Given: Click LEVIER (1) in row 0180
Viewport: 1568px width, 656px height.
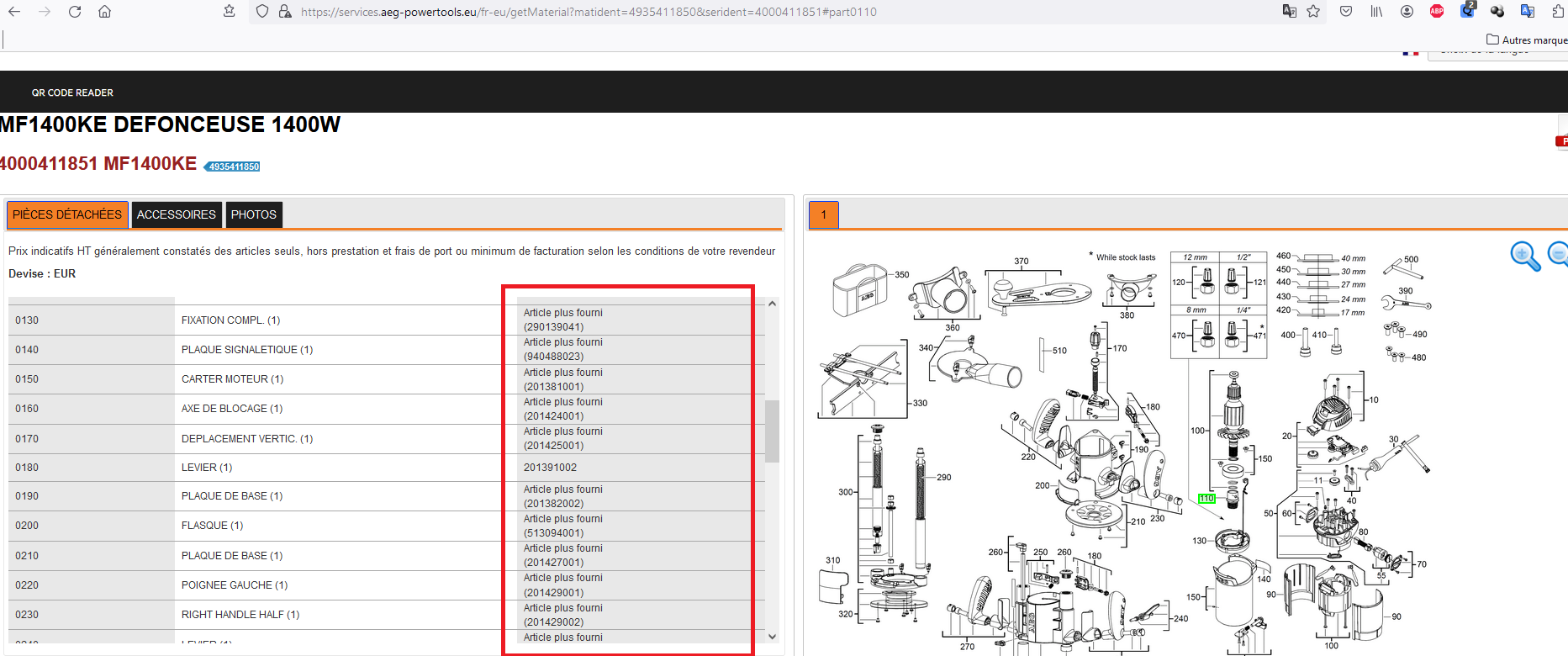Looking at the screenshot, I should (x=207, y=468).
